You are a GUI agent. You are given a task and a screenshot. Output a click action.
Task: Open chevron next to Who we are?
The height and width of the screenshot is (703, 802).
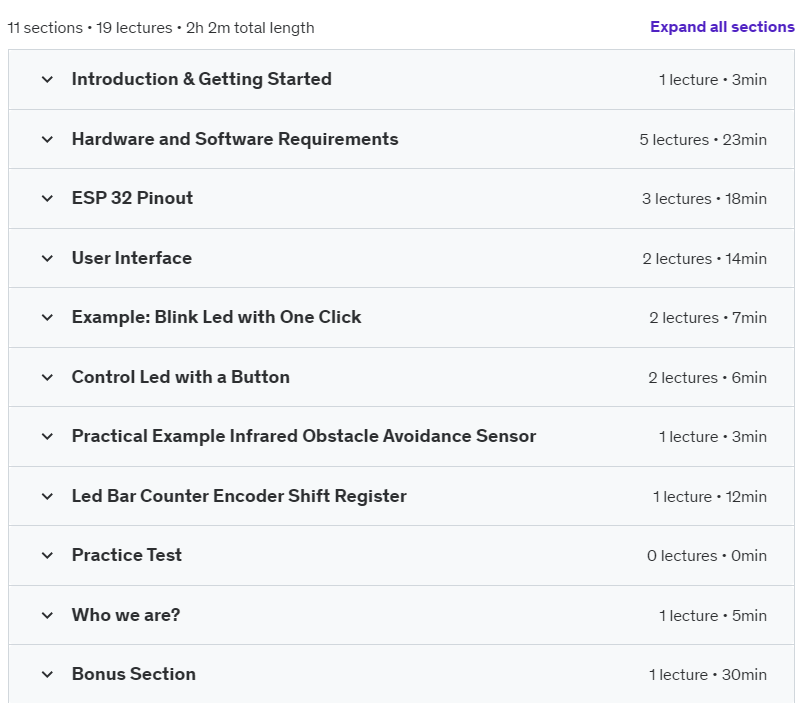(x=47, y=615)
